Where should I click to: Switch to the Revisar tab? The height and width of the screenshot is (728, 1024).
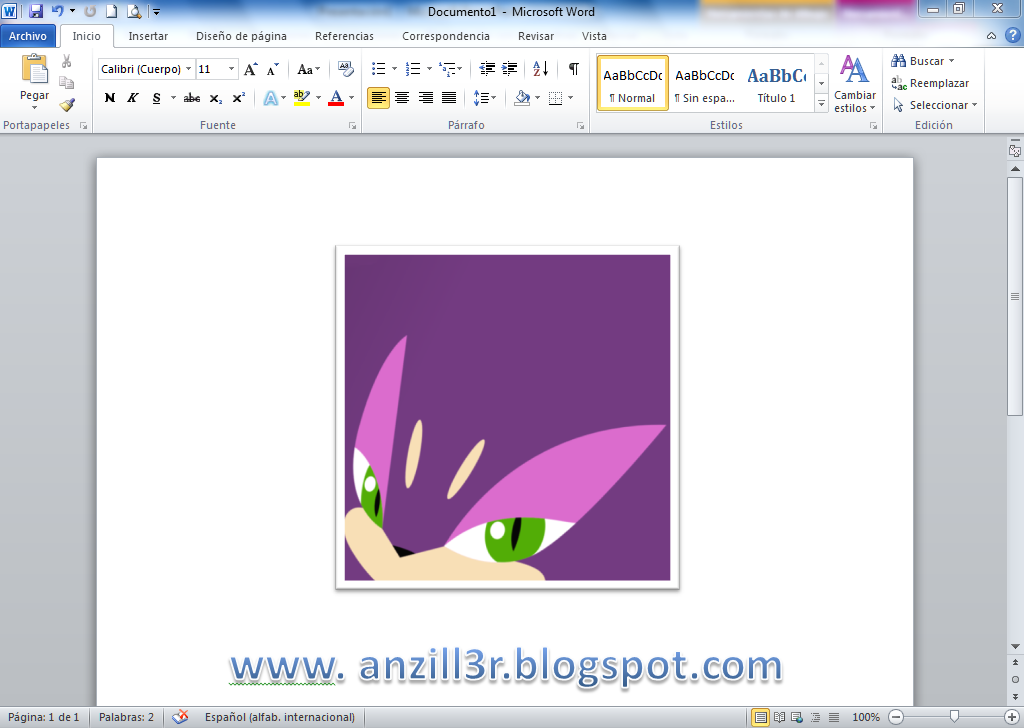tap(536, 36)
